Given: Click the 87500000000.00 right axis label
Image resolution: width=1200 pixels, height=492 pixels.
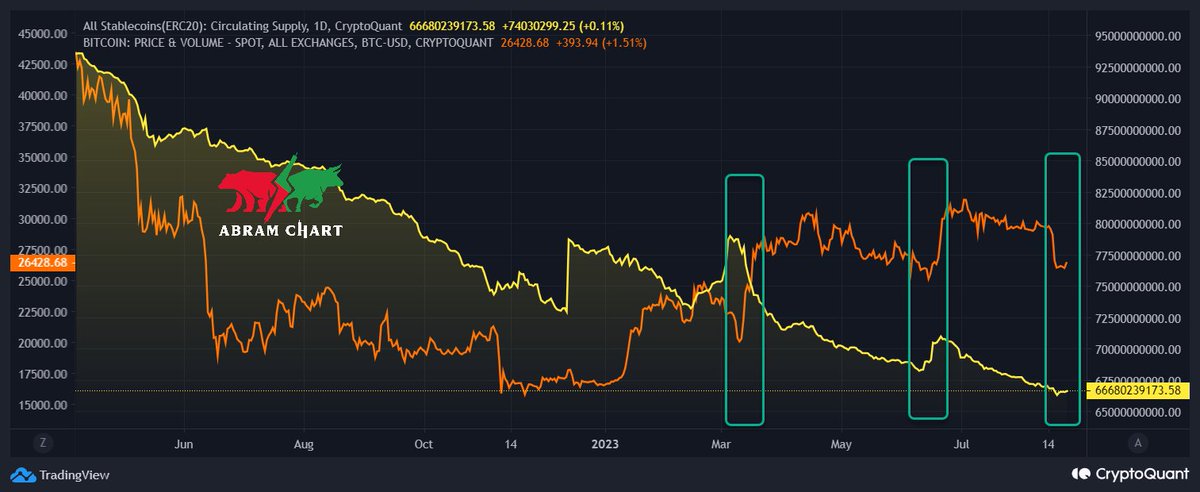Looking at the screenshot, I should click(x=1137, y=131).
